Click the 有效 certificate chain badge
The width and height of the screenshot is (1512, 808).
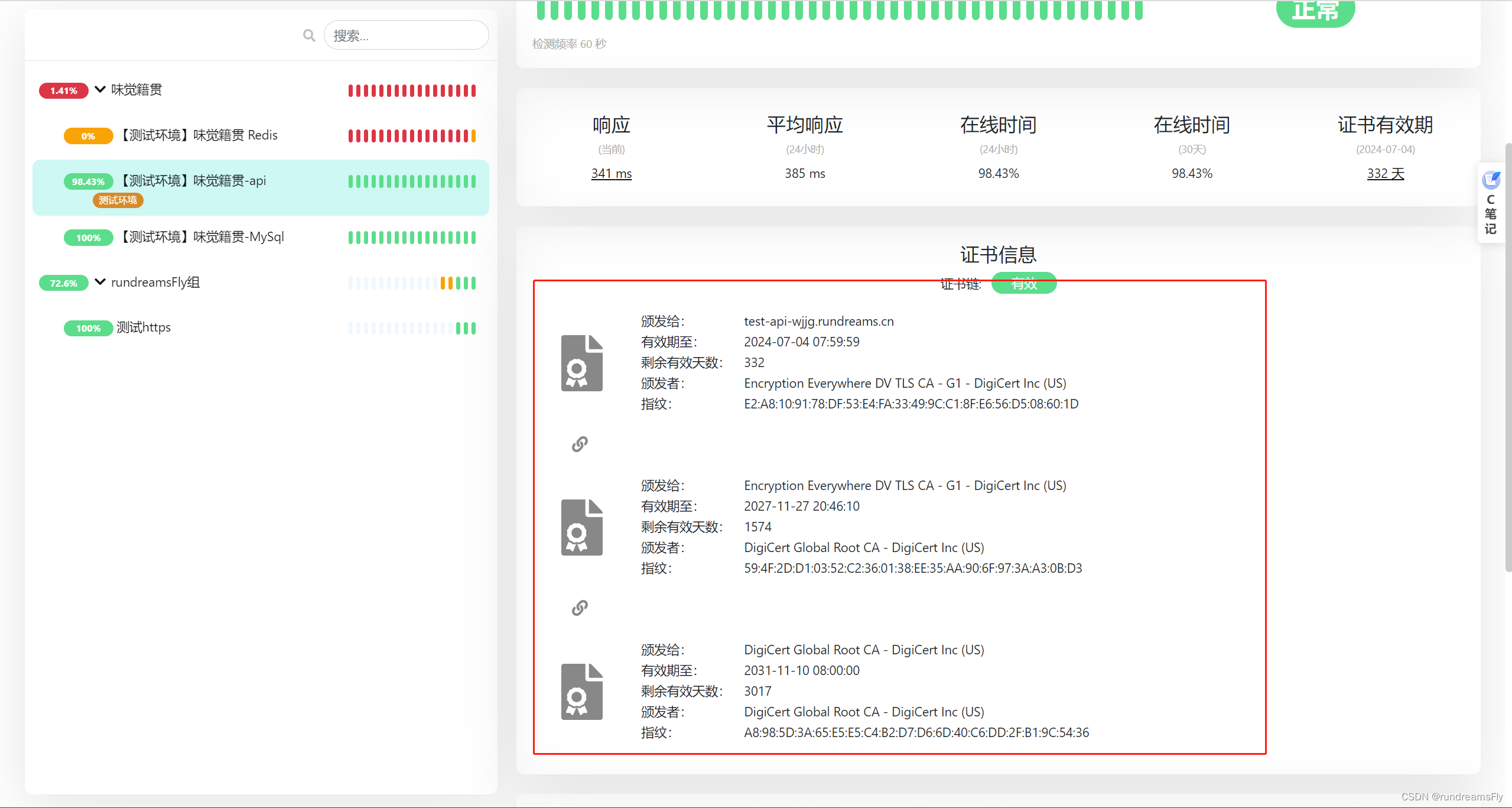[1024, 284]
